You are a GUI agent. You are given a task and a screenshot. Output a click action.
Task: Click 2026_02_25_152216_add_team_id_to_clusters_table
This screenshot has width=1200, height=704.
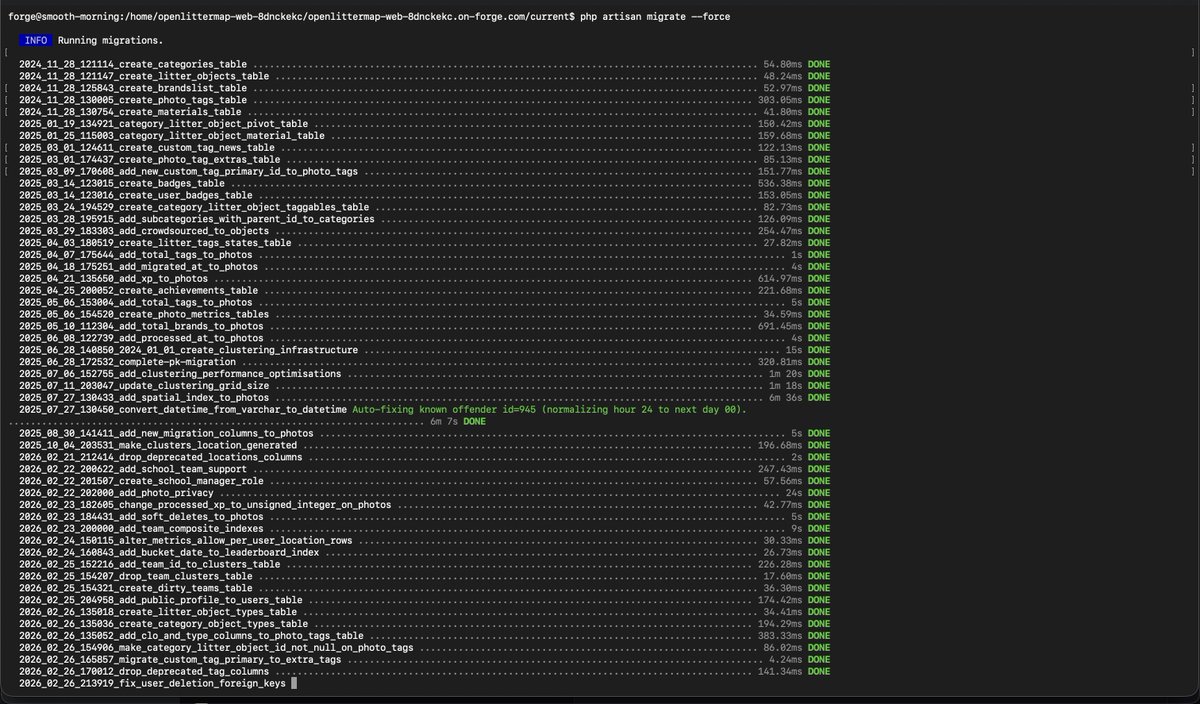149,565
